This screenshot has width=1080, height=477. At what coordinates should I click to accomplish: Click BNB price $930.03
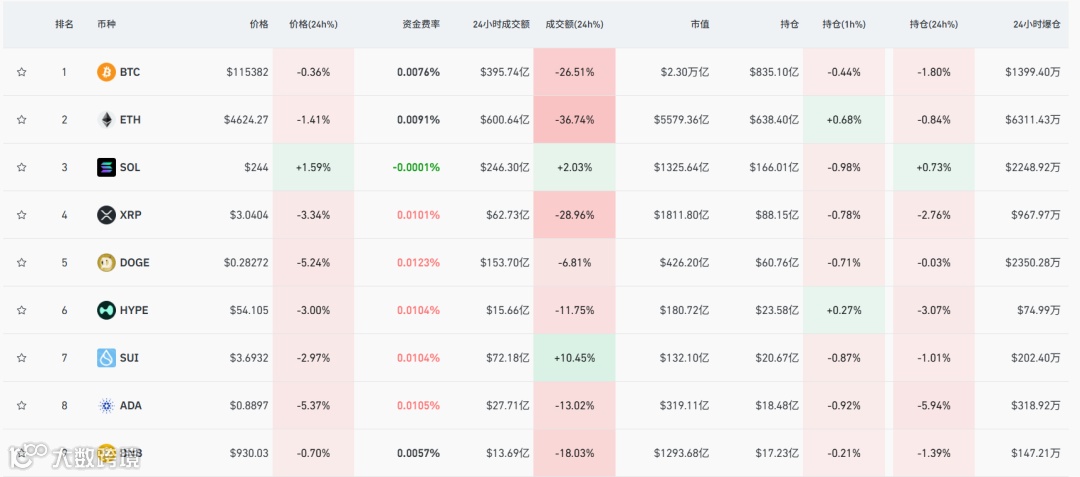tap(249, 453)
